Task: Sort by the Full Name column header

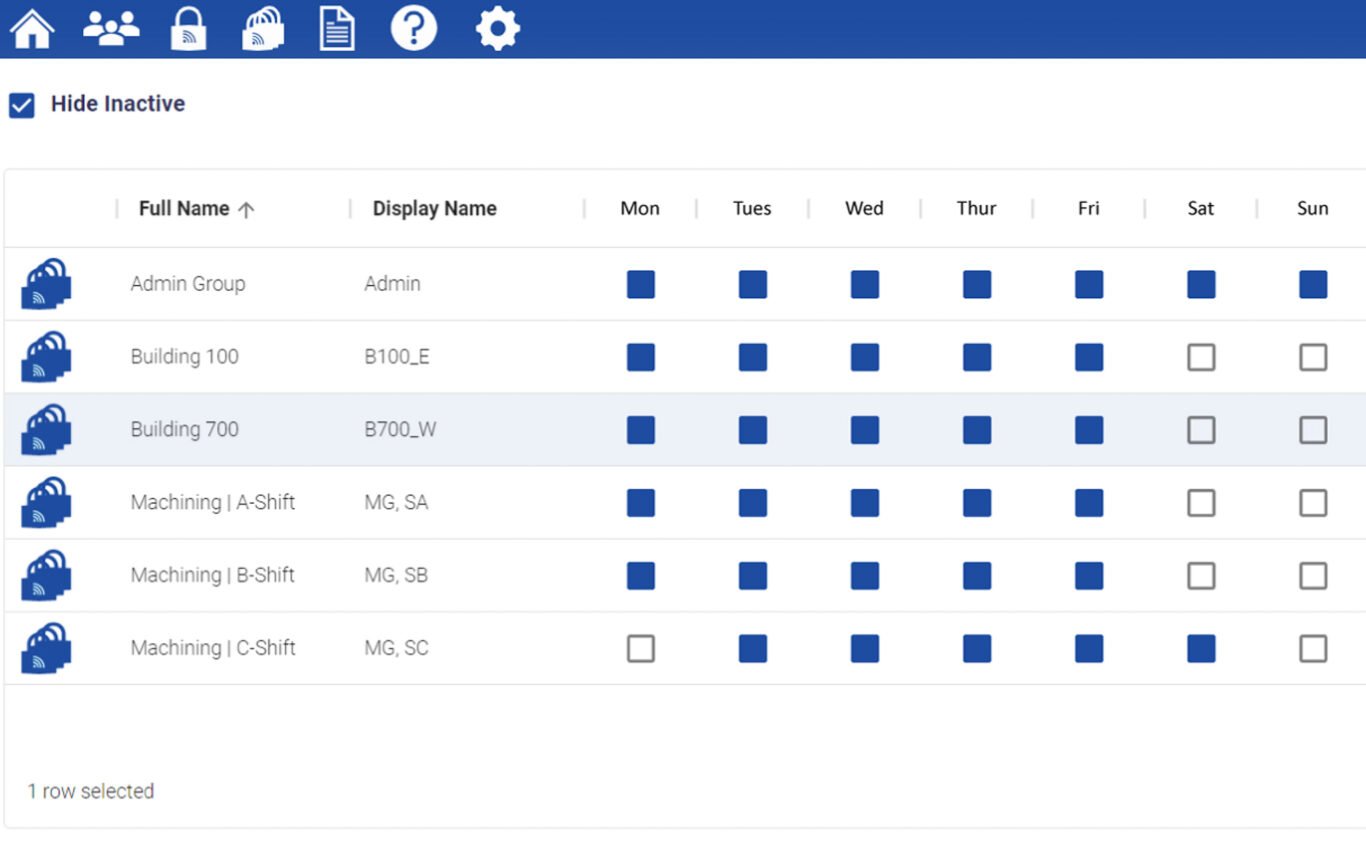Action: click(184, 209)
